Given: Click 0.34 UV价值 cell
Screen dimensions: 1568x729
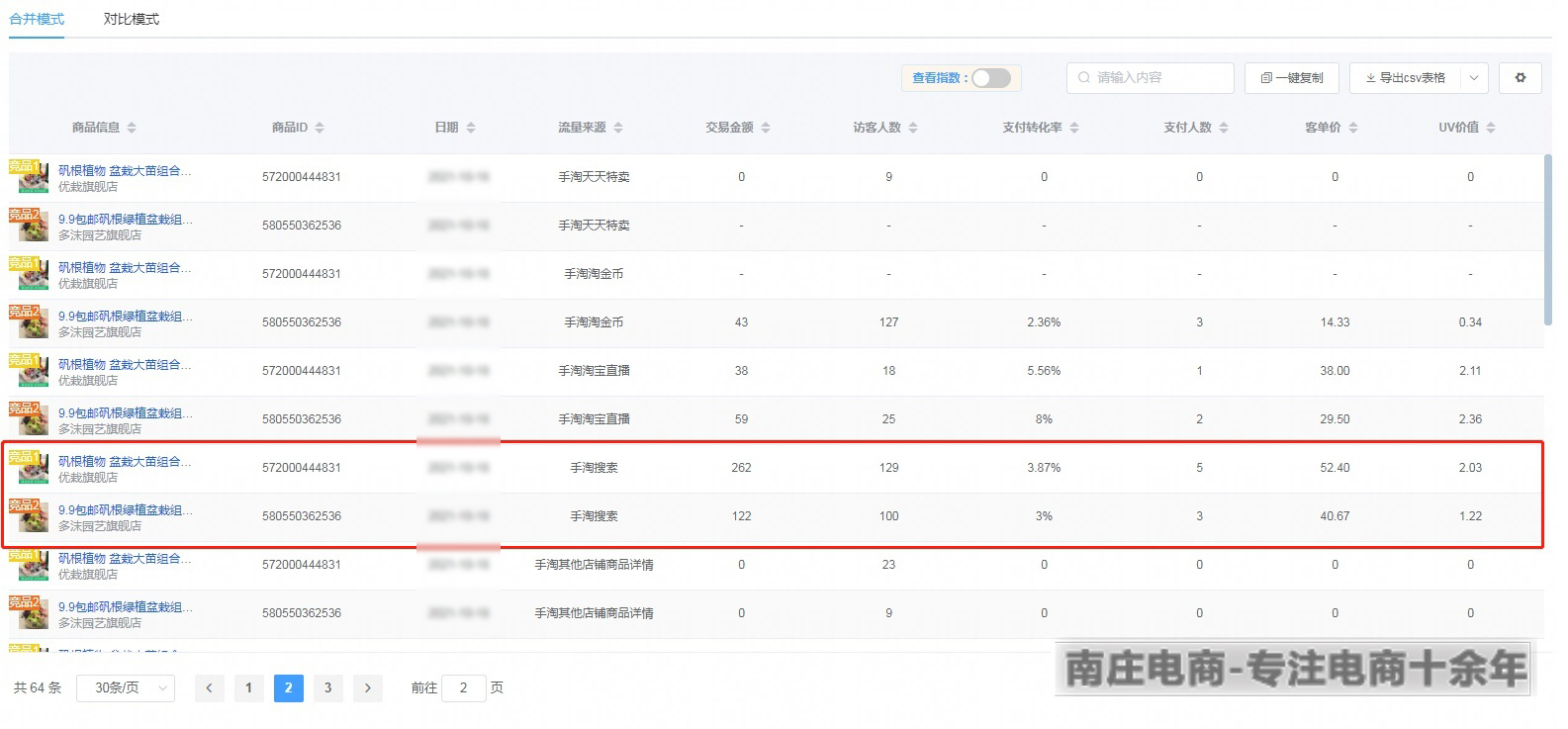Looking at the screenshot, I should (1470, 322).
